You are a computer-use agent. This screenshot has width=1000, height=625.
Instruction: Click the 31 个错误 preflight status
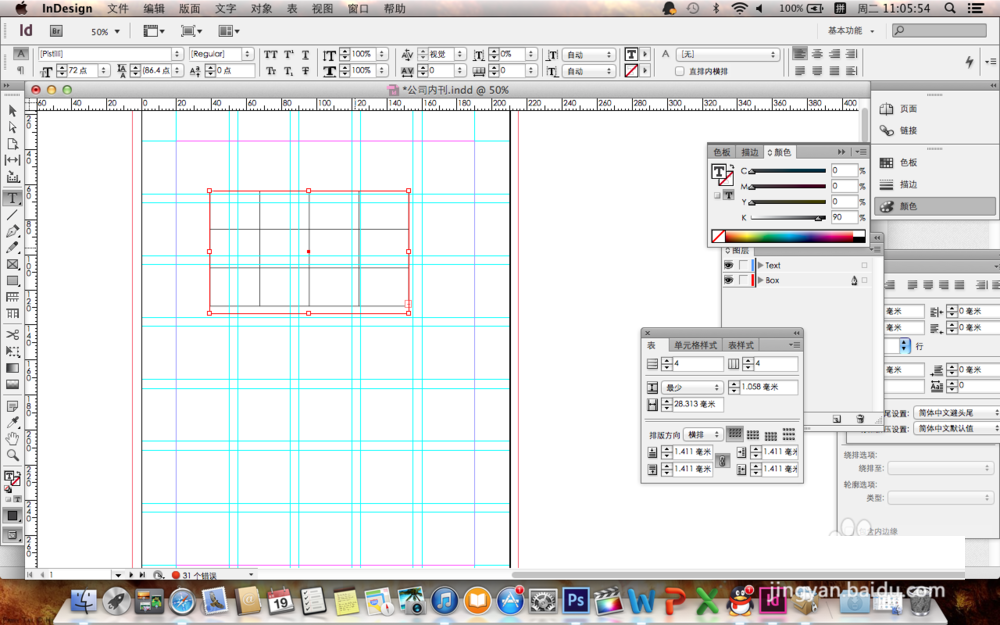(x=200, y=575)
